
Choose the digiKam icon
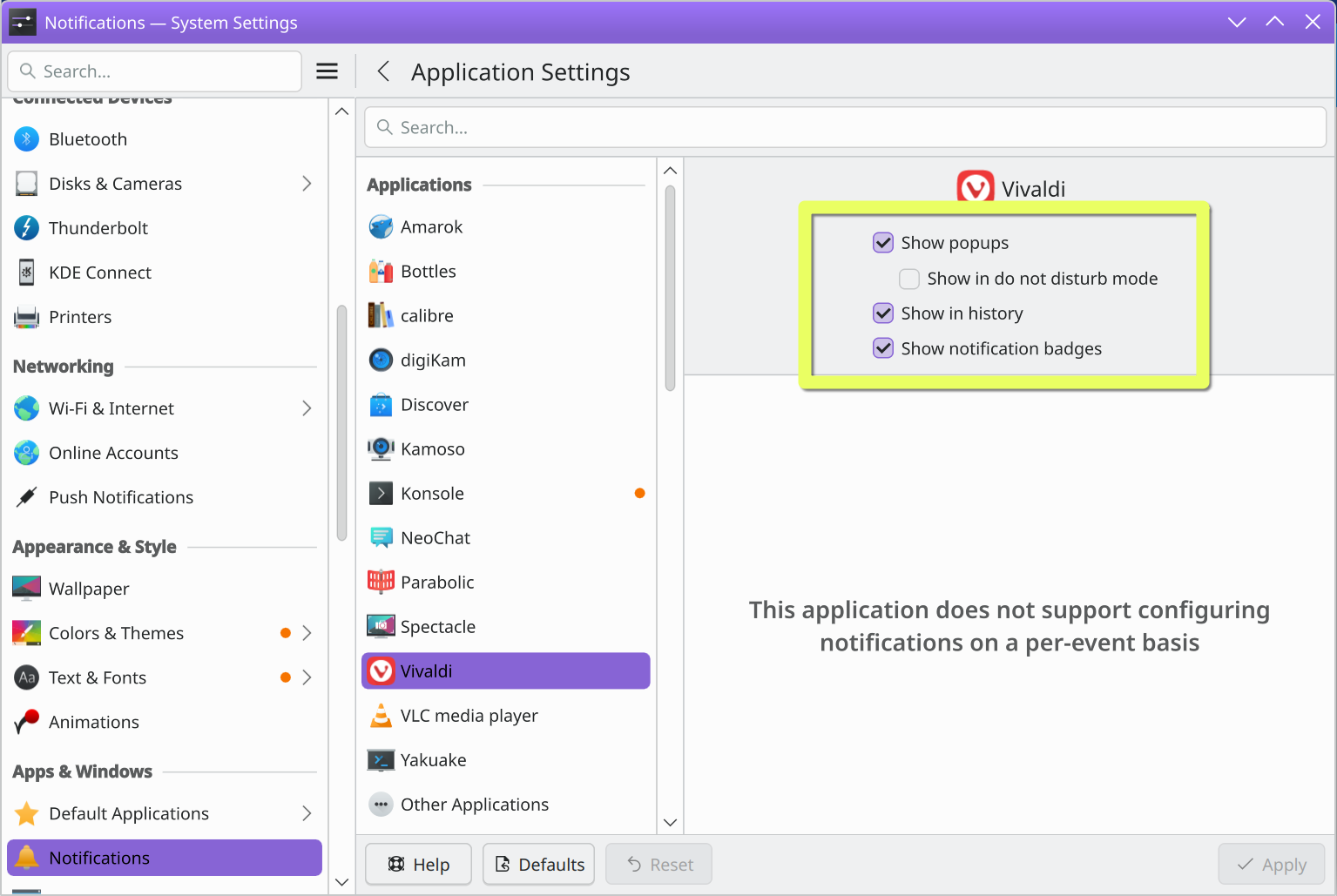point(381,360)
